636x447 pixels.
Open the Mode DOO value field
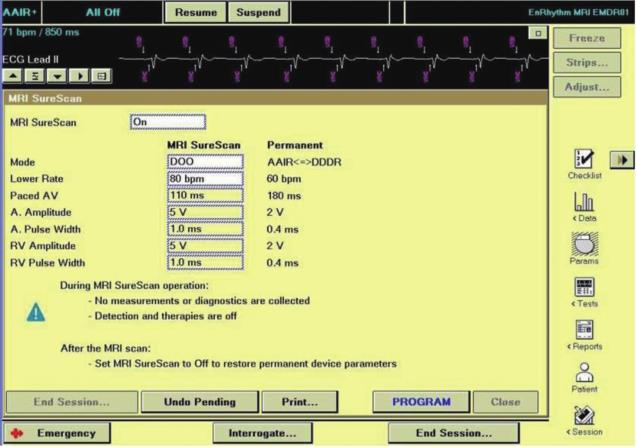[206, 161]
